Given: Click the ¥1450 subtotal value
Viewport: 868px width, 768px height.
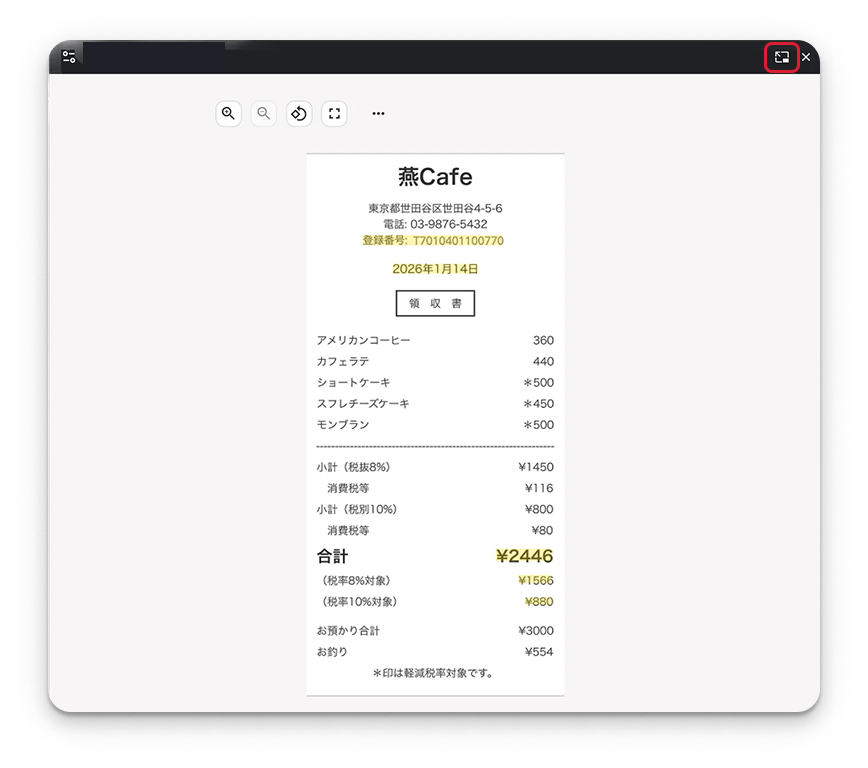Looking at the screenshot, I should click(x=535, y=467).
